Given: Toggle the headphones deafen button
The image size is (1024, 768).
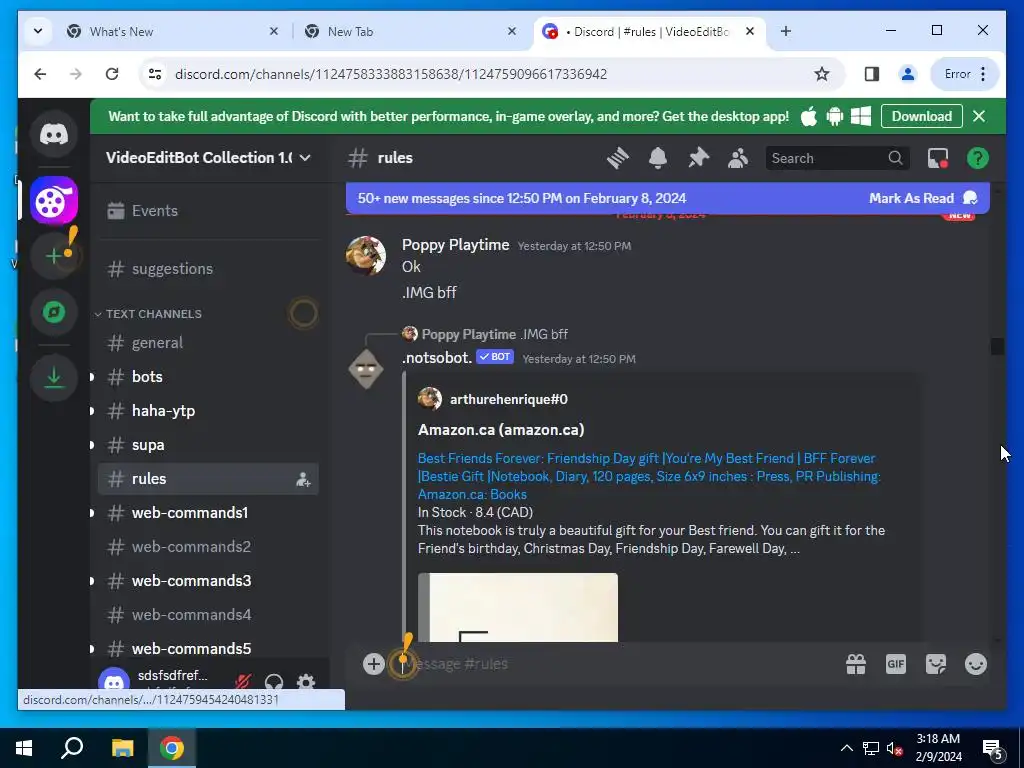Looking at the screenshot, I should tap(274, 682).
